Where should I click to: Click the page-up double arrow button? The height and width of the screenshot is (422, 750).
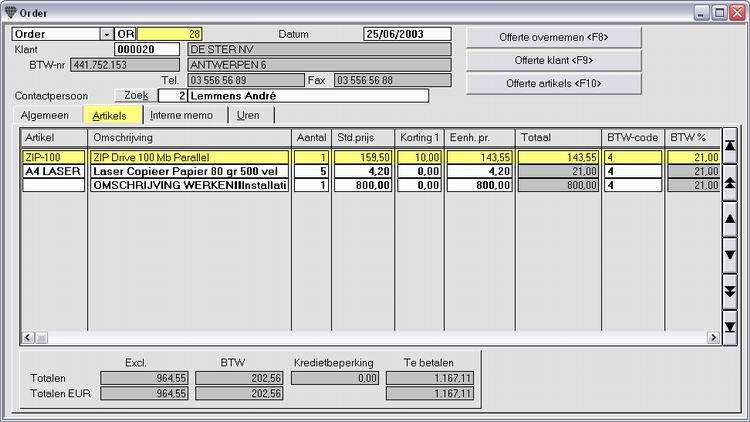coord(729,182)
